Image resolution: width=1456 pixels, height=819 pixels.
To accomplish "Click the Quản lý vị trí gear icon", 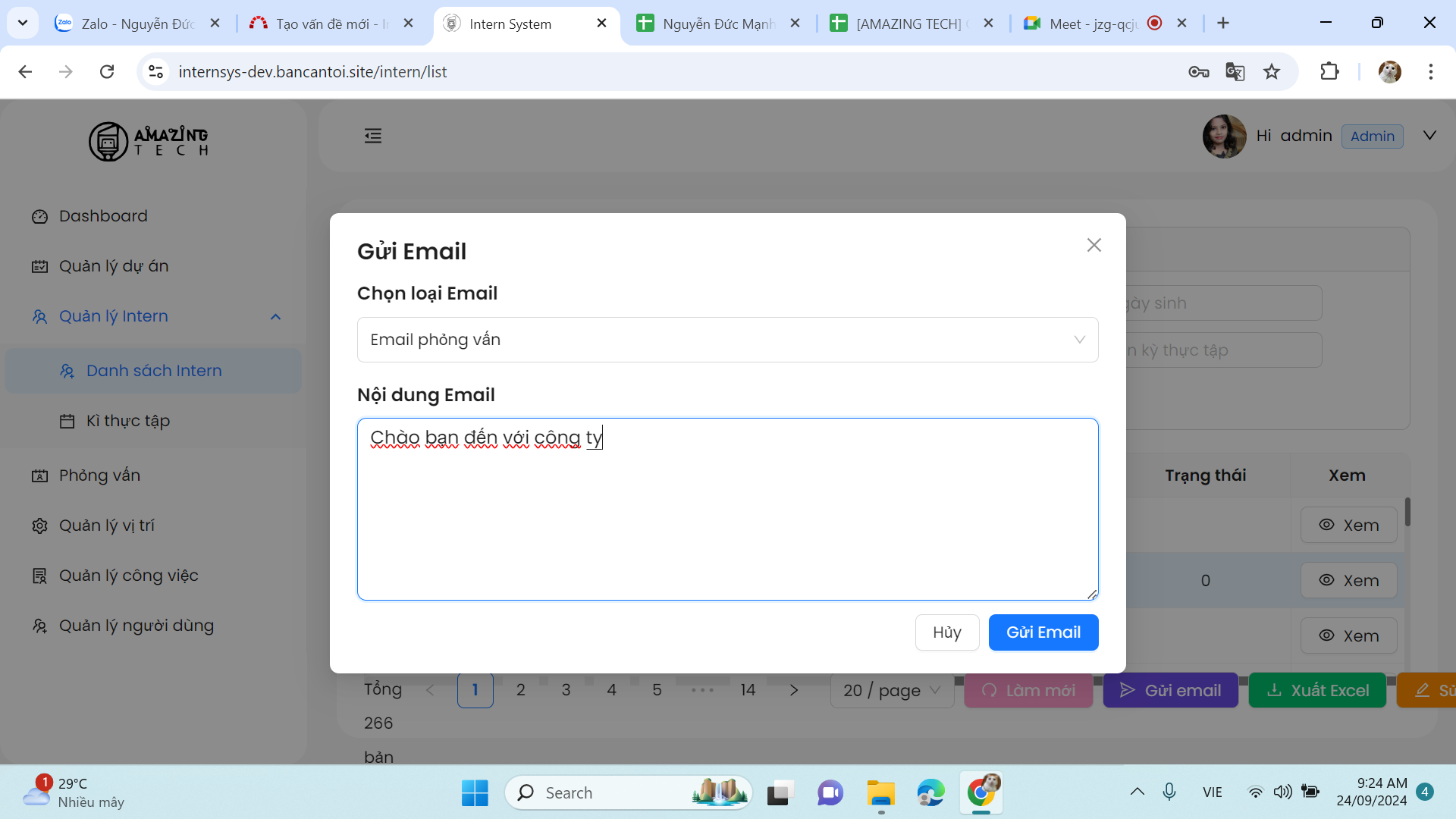I will (39, 526).
